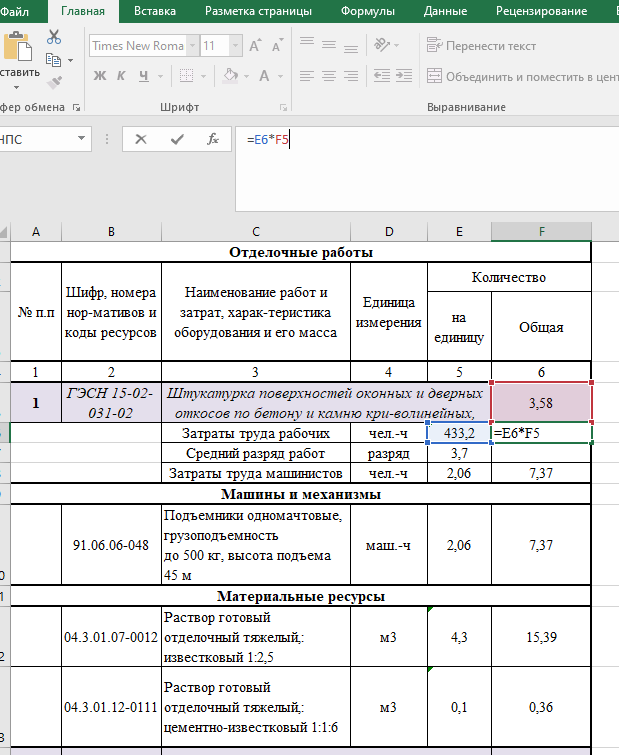Toggle bold Ж formatting
619x755 pixels.
(x=100, y=76)
